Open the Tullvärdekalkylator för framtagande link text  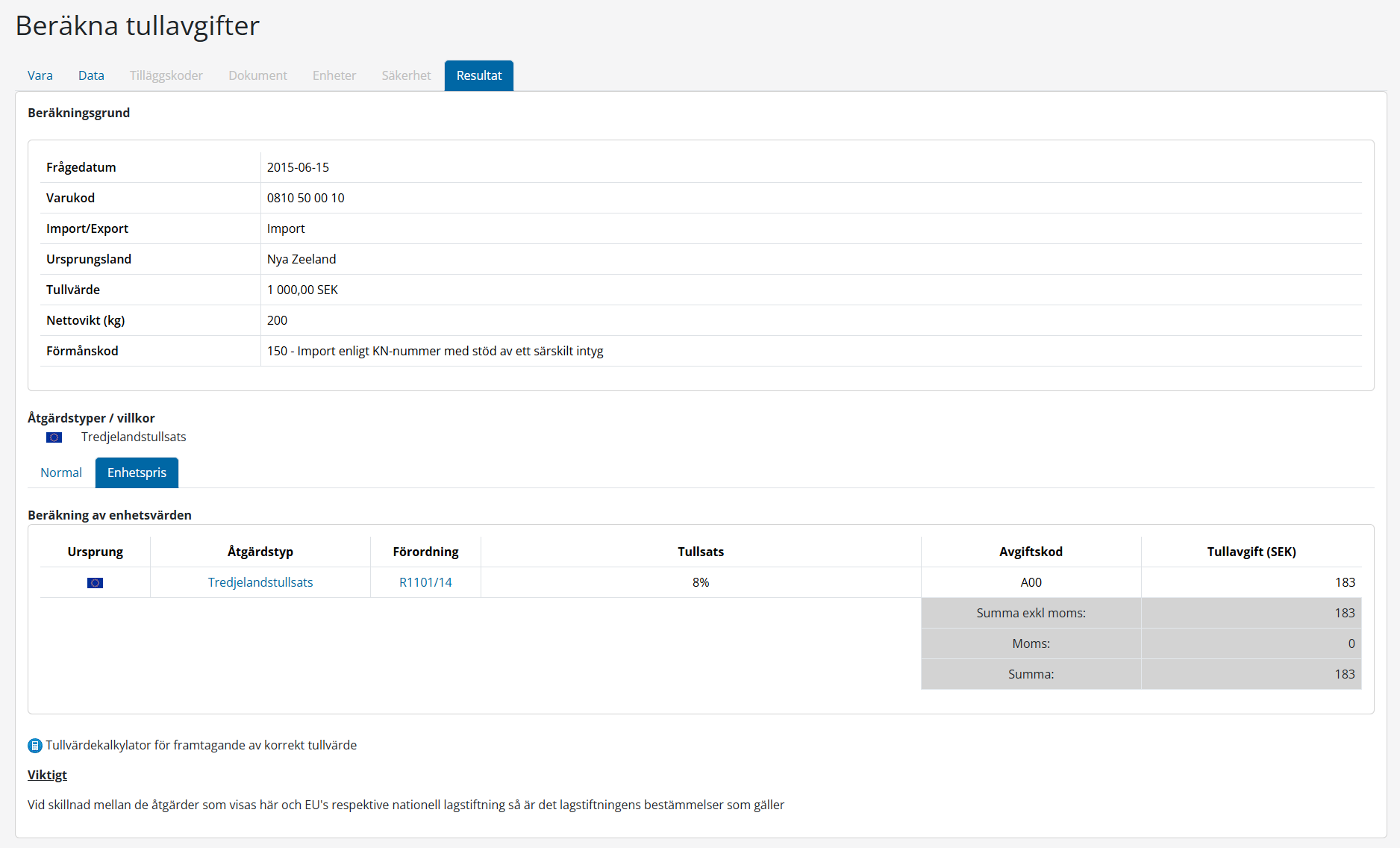pyautogui.click(x=201, y=745)
